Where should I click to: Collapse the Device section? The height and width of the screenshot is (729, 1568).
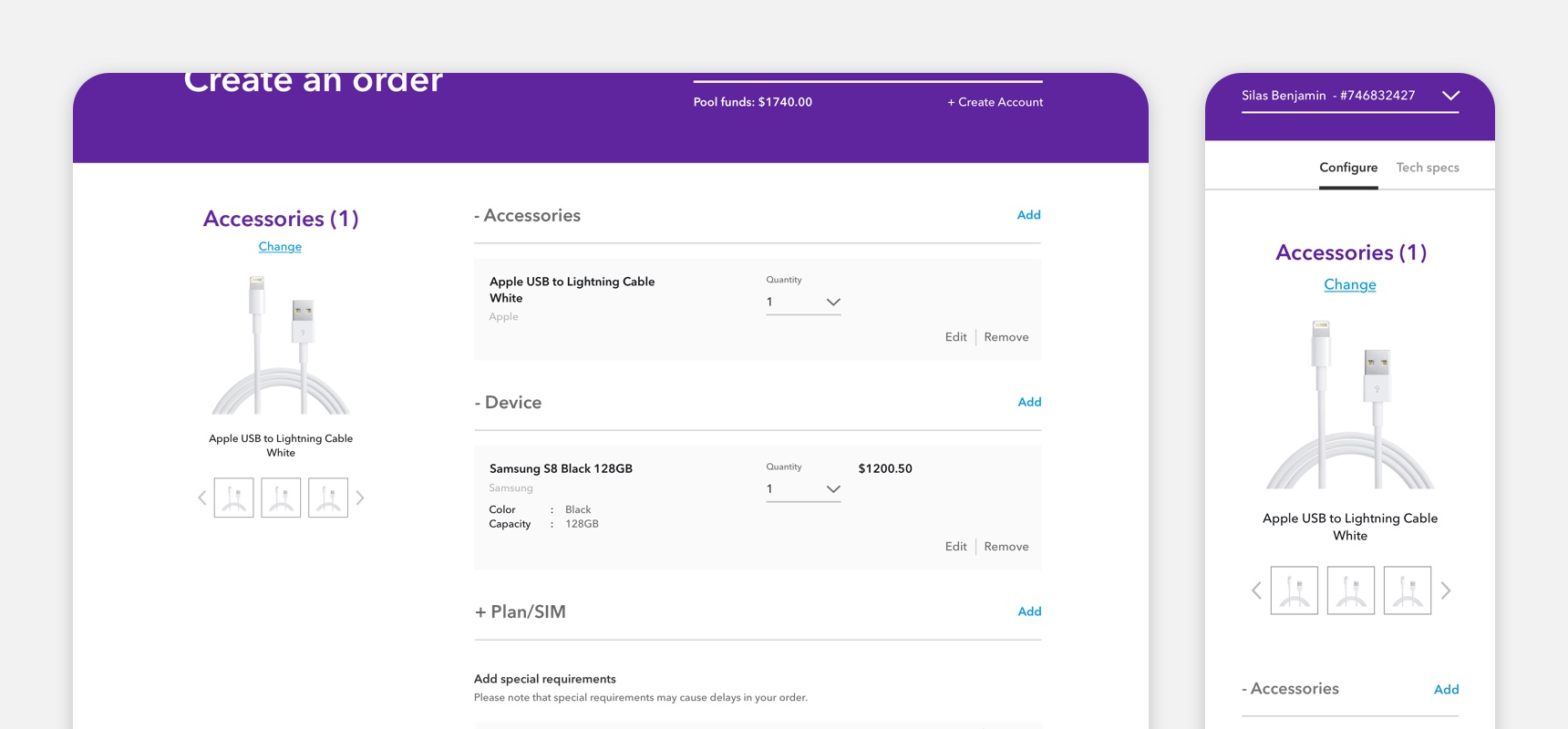click(509, 403)
